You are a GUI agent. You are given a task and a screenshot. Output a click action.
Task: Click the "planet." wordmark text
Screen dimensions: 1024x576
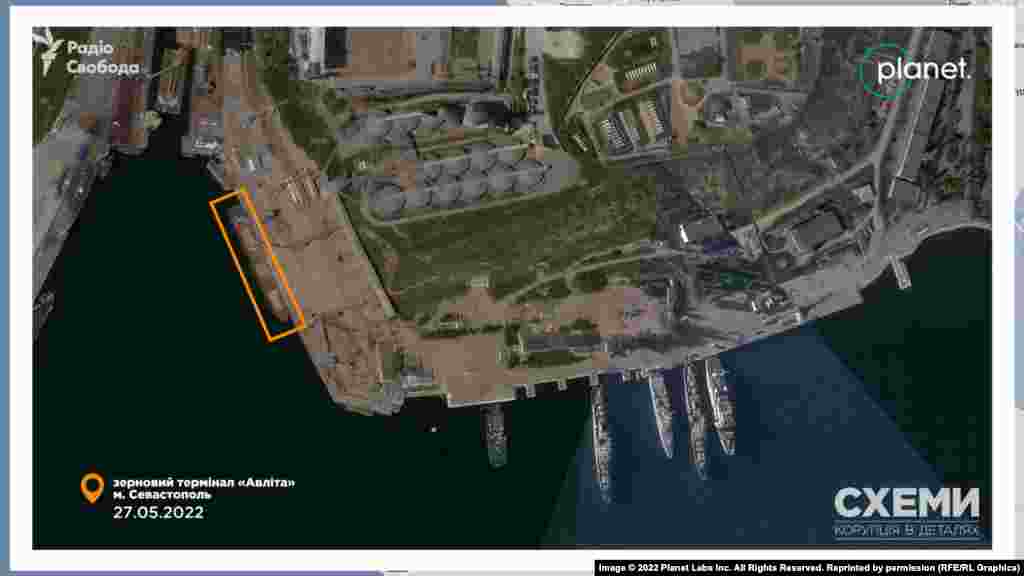[923, 70]
